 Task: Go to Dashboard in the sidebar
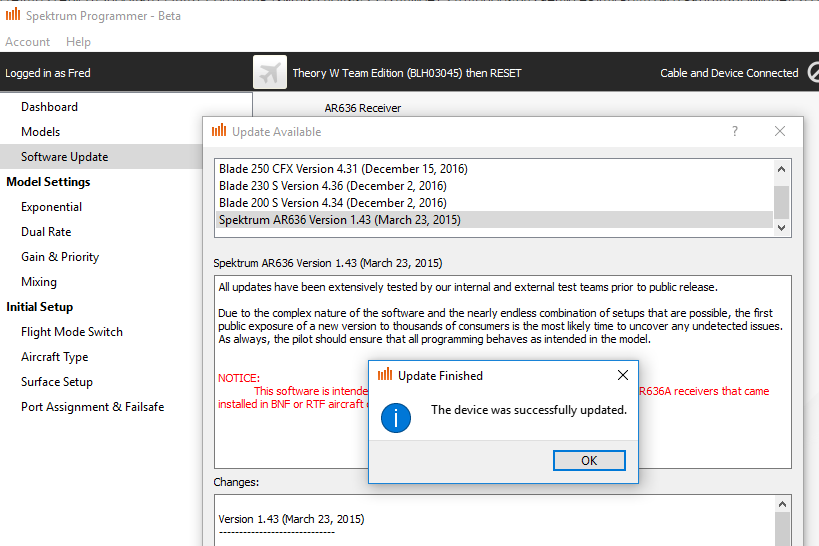[49, 107]
